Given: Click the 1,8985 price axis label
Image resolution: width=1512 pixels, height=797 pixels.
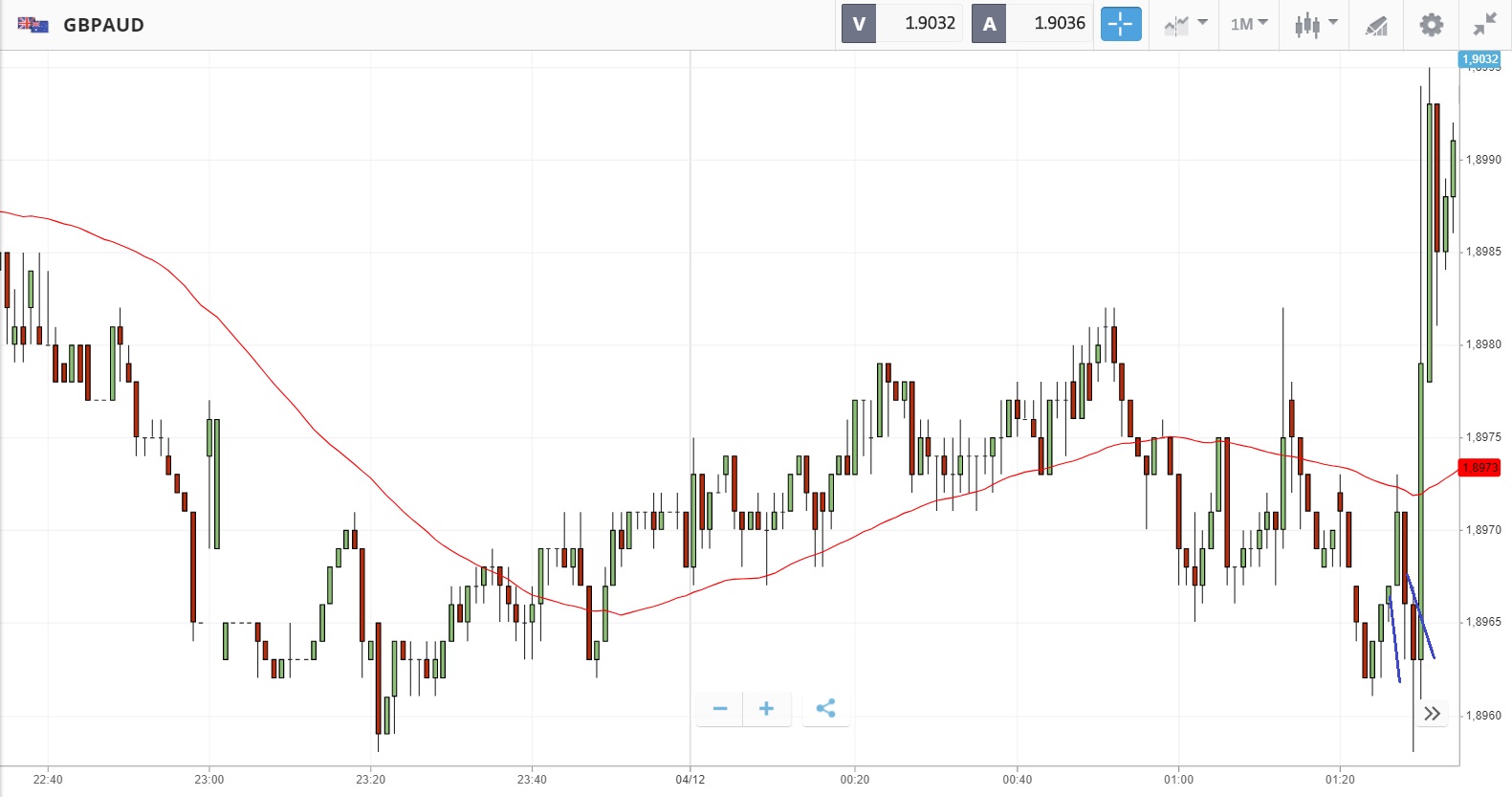Looking at the screenshot, I should 1483,252.
